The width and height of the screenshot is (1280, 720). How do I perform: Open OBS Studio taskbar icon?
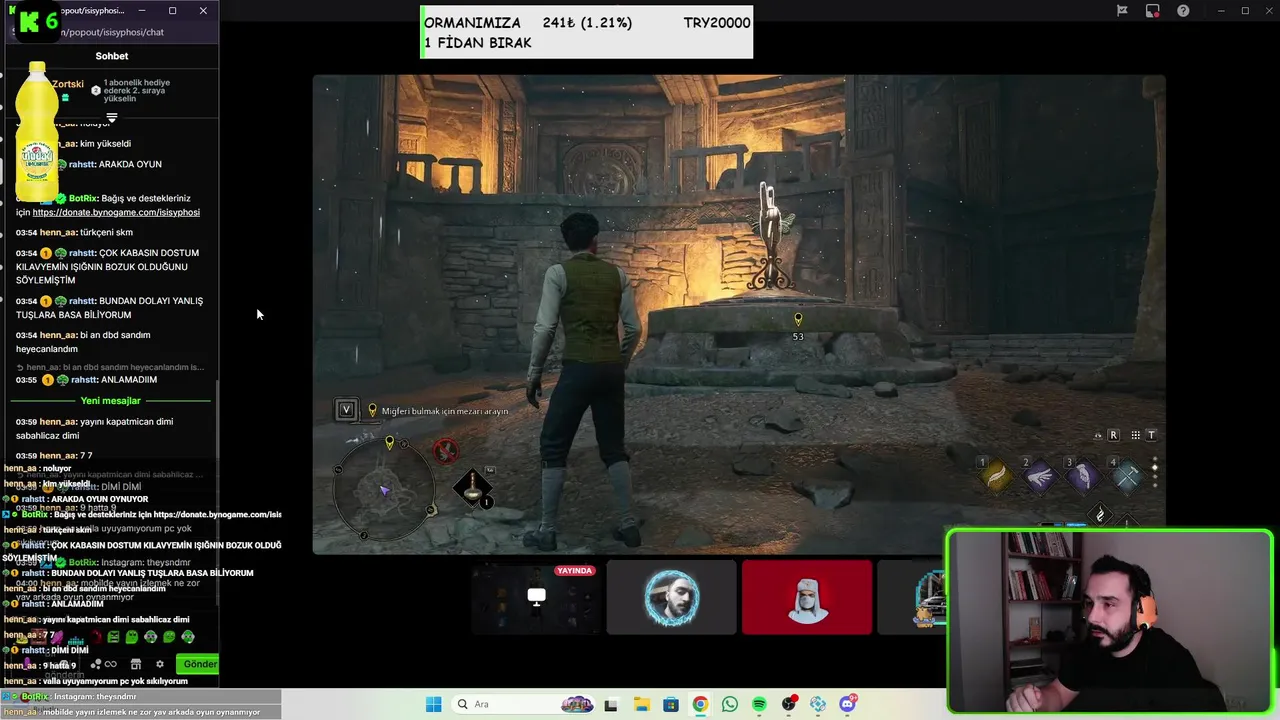pos(789,704)
